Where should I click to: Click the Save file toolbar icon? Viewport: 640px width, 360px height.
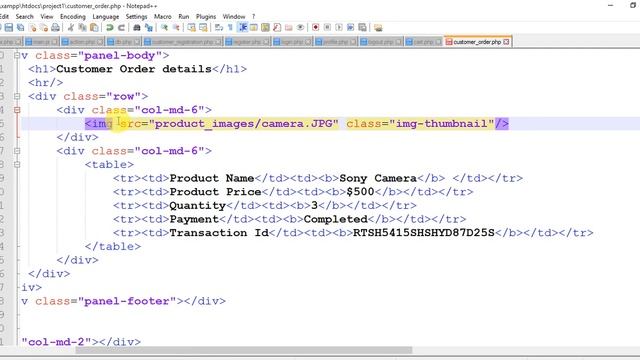pos(9,28)
